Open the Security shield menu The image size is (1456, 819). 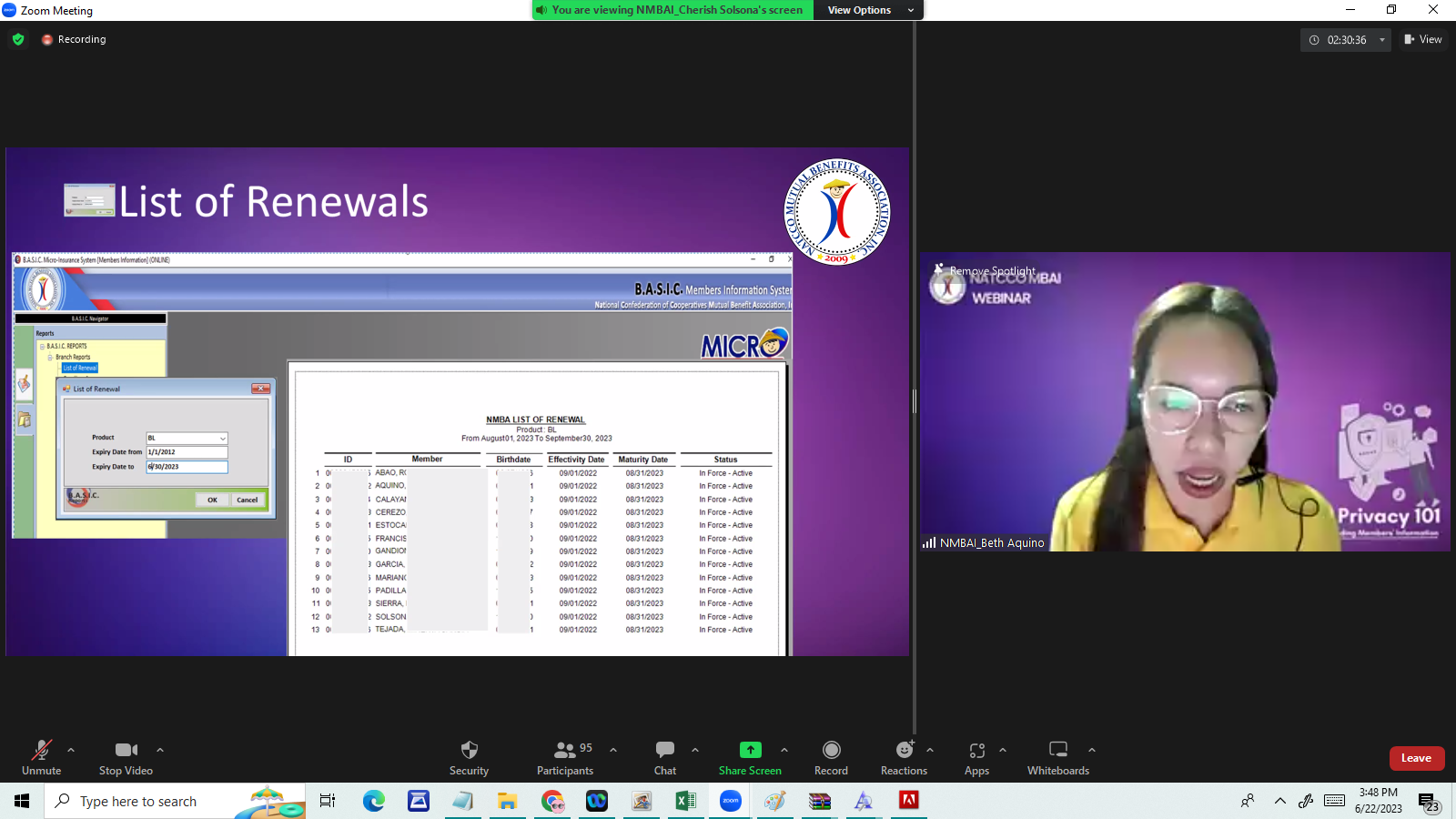469,757
